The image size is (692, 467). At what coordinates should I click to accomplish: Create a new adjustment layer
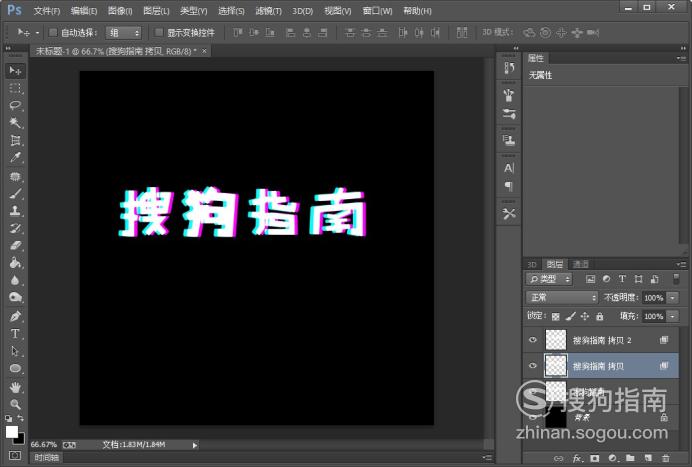point(612,458)
